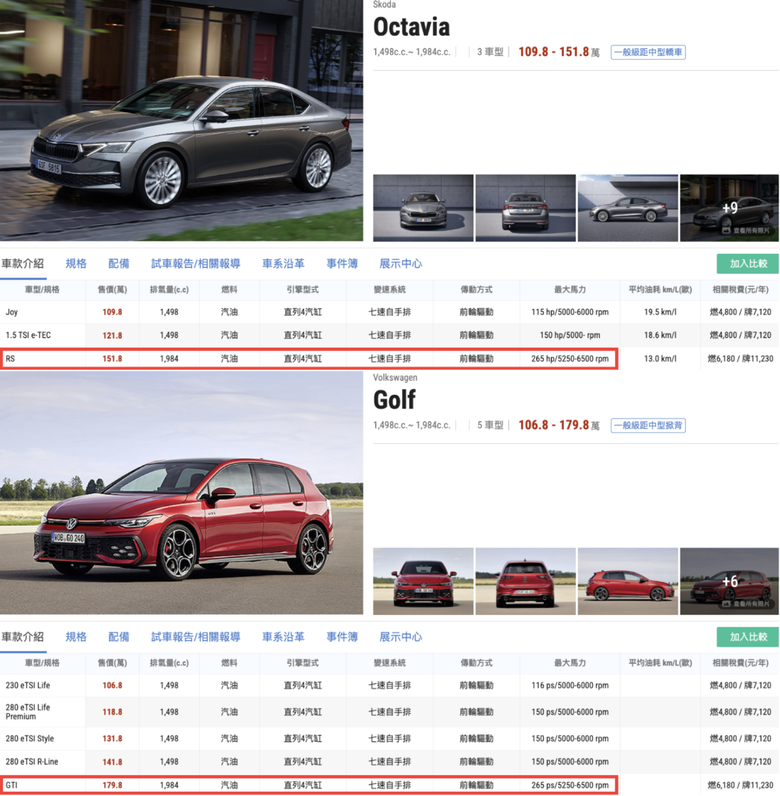Select the Octavia Joy model row name
This screenshot has width=780, height=796.
pos(12,312)
